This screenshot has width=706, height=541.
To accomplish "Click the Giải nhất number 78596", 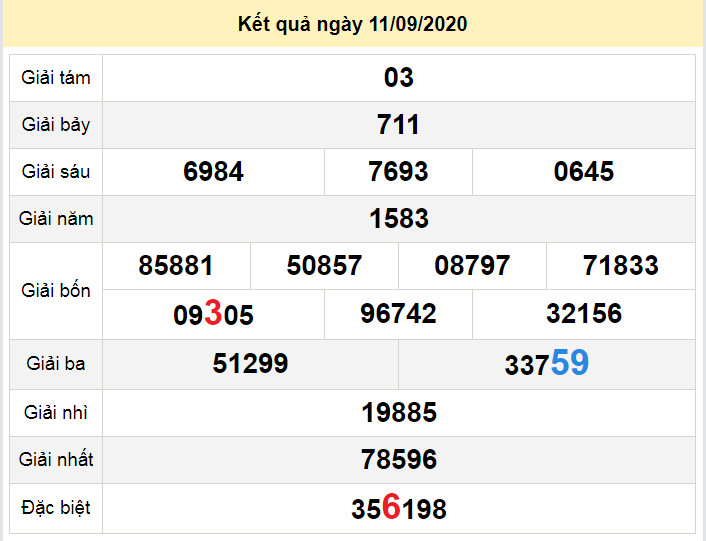I will (399, 460).
